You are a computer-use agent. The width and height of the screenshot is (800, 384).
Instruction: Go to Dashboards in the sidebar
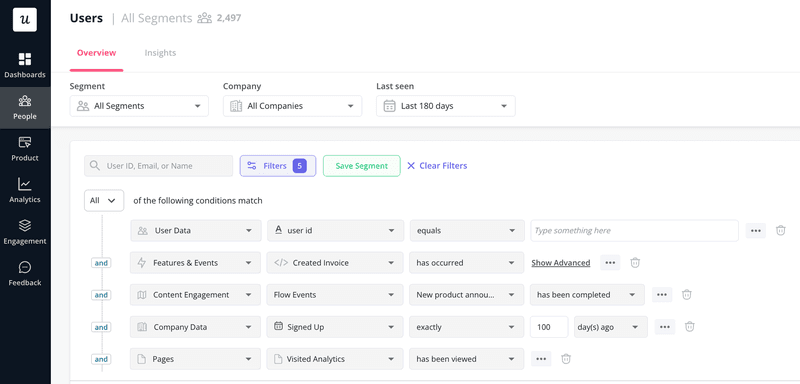[25, 65]
